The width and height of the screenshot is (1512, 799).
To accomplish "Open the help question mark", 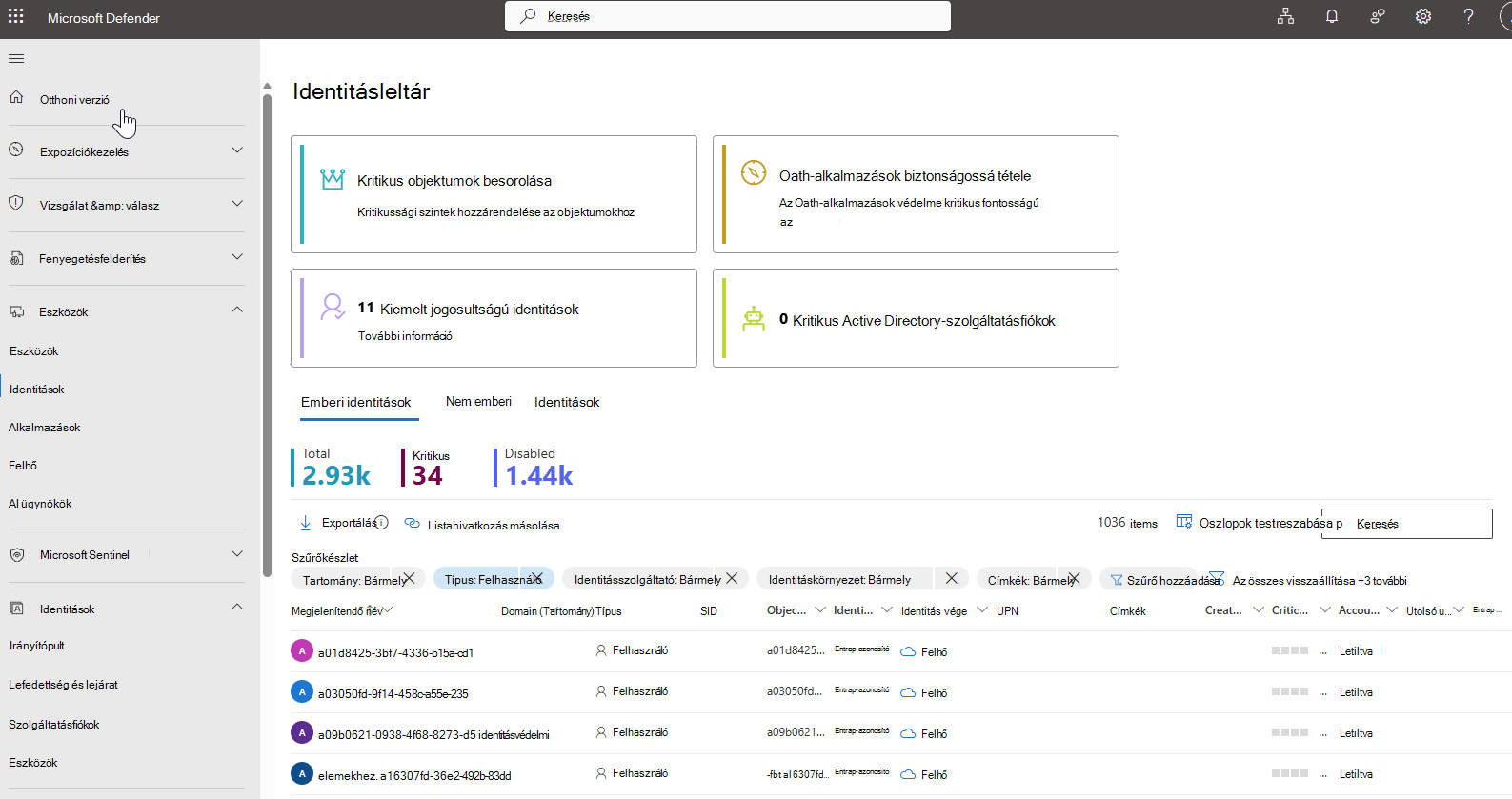I will 1468,16.
